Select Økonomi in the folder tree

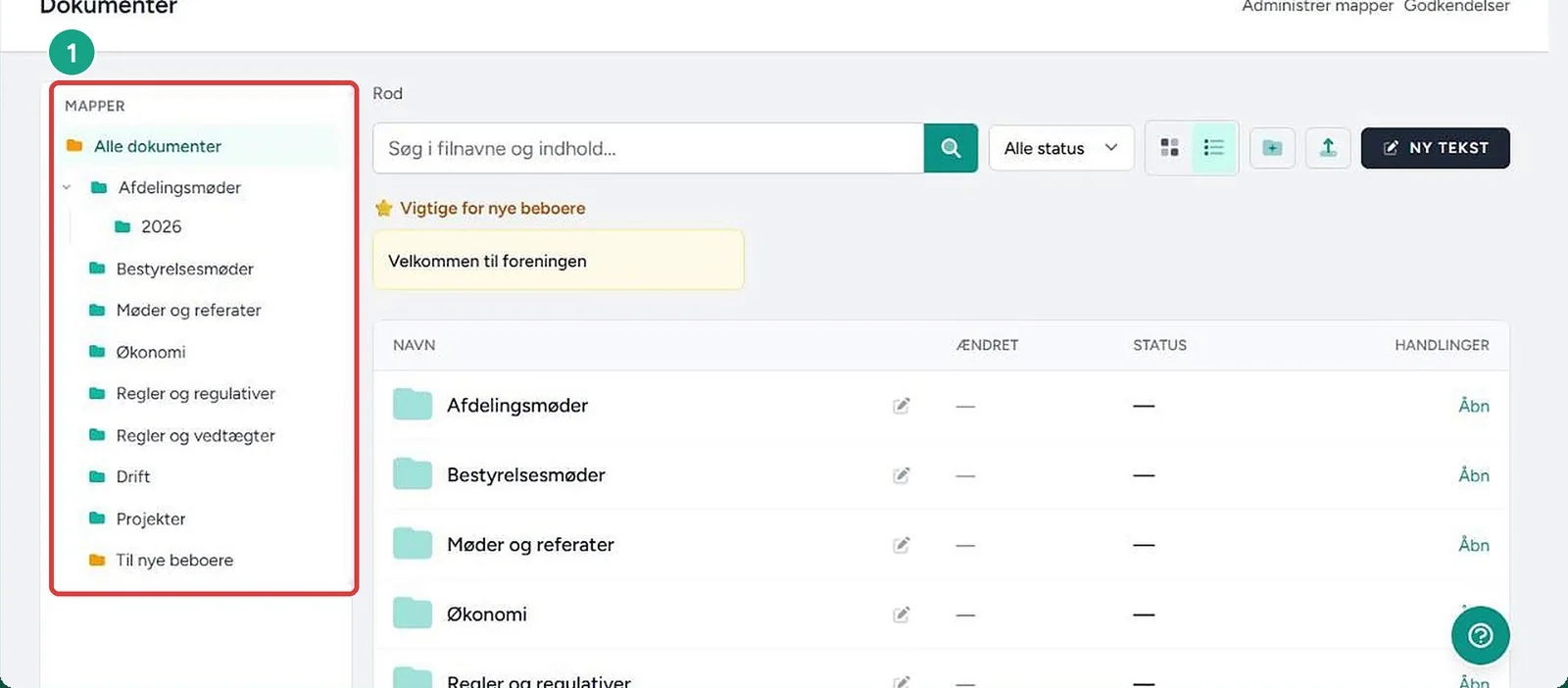click(x=150, y=352)
